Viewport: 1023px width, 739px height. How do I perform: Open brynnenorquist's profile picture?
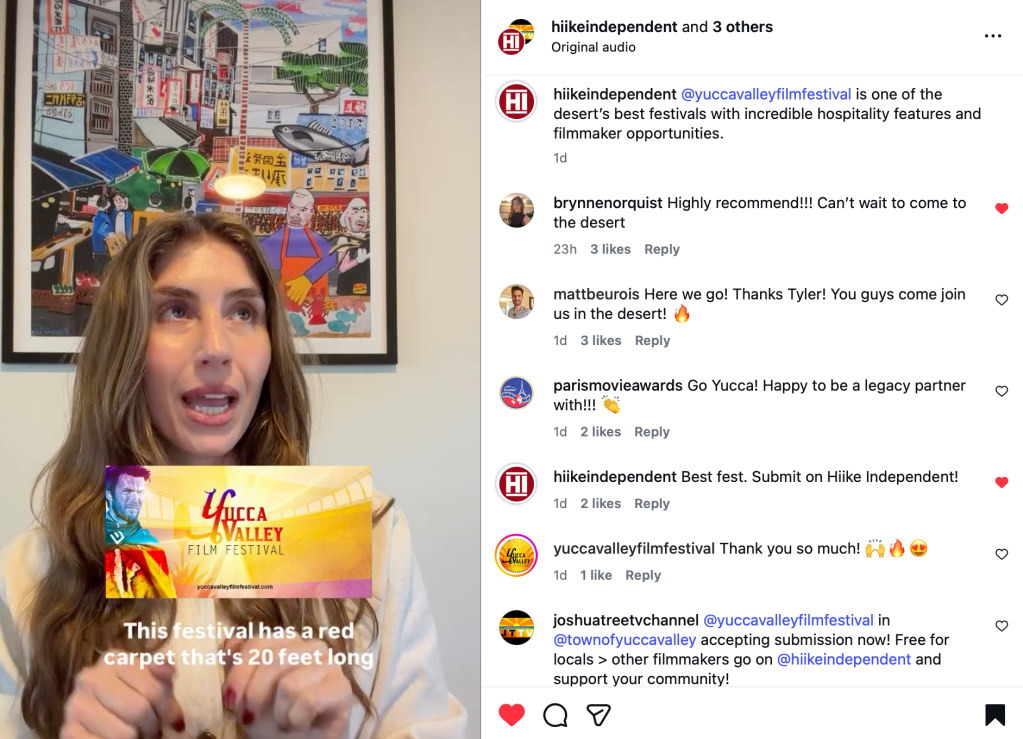(516, 211)
